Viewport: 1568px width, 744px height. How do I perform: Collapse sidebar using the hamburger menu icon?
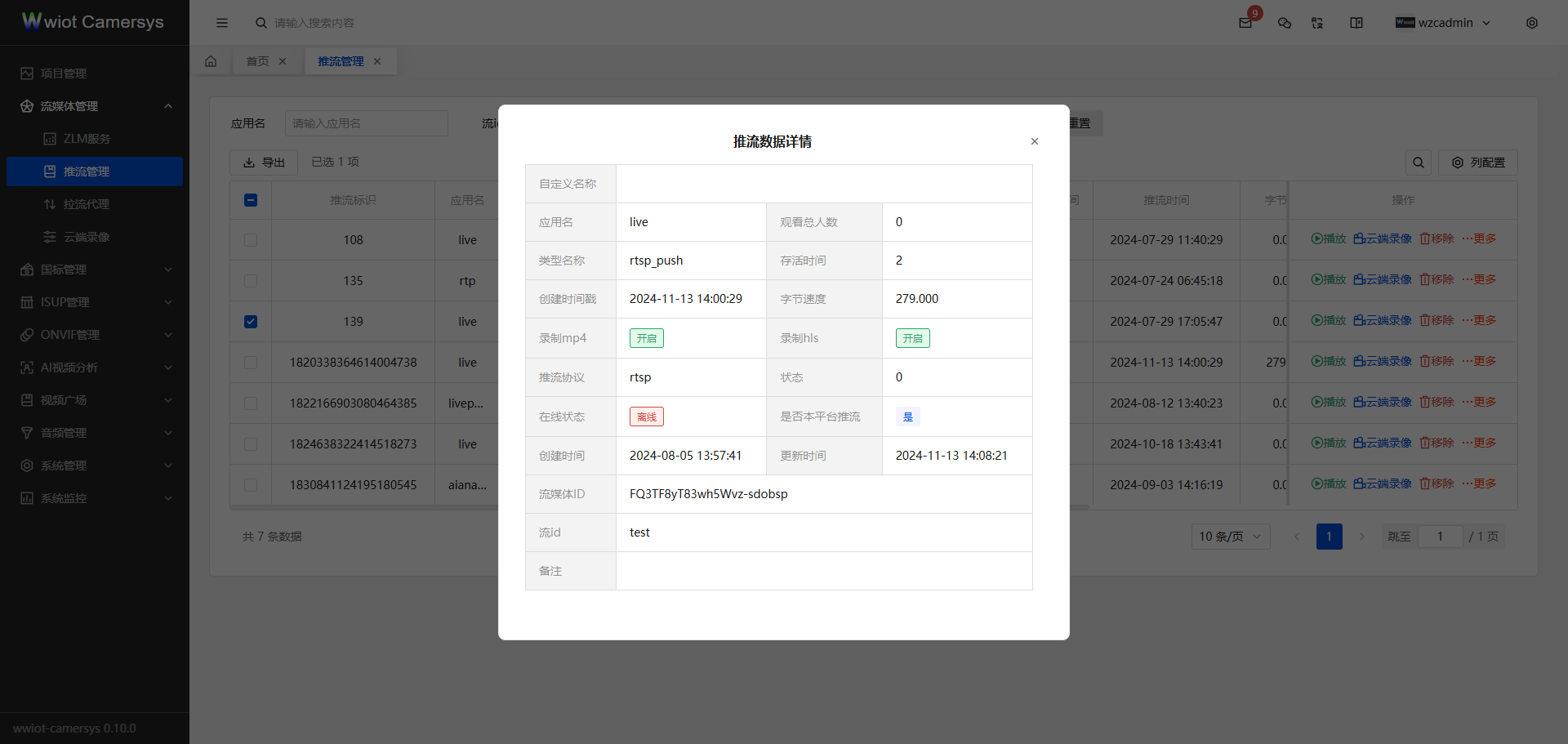pyautogui.click(x=222, y=23)
